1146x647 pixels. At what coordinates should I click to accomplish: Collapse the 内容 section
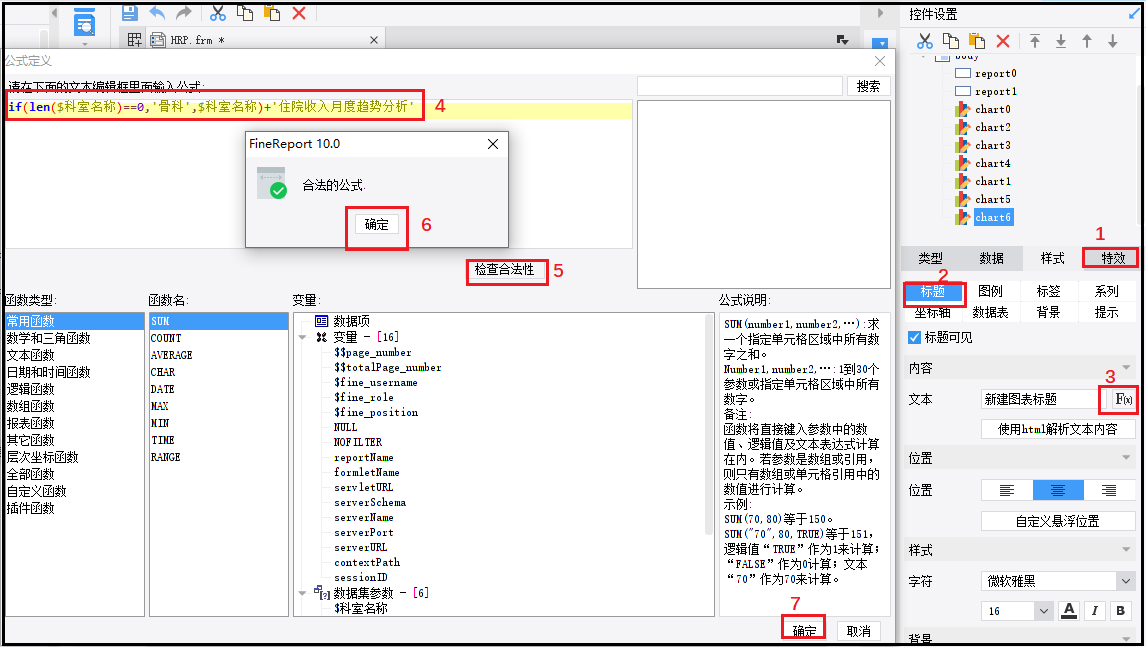click(x=1126, y=368)
